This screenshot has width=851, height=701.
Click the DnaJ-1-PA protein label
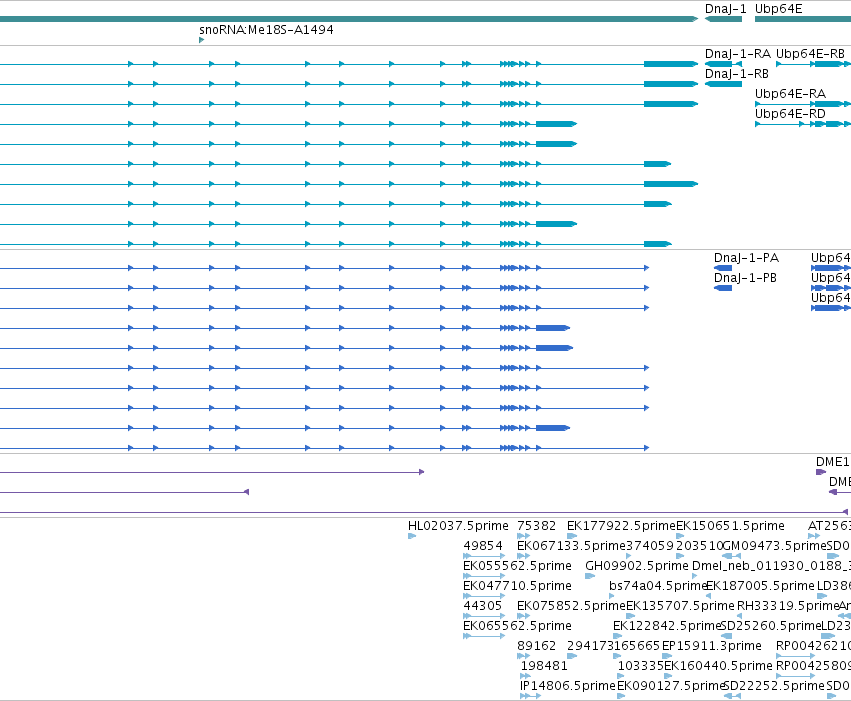(x=746, y=258)
